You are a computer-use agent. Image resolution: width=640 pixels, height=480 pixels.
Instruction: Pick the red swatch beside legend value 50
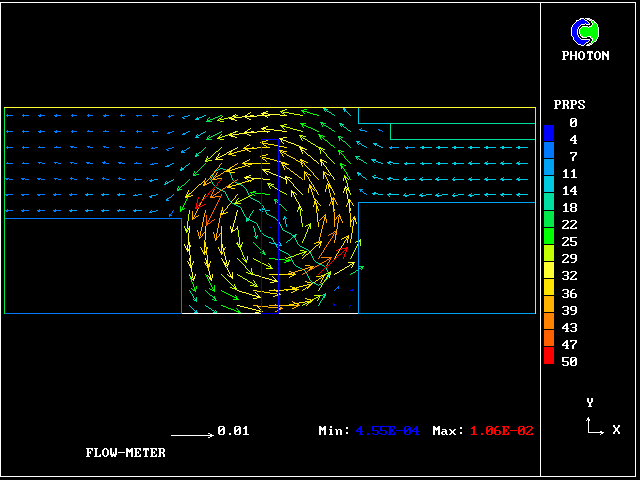pyautogui.click(x=549, y=356)
